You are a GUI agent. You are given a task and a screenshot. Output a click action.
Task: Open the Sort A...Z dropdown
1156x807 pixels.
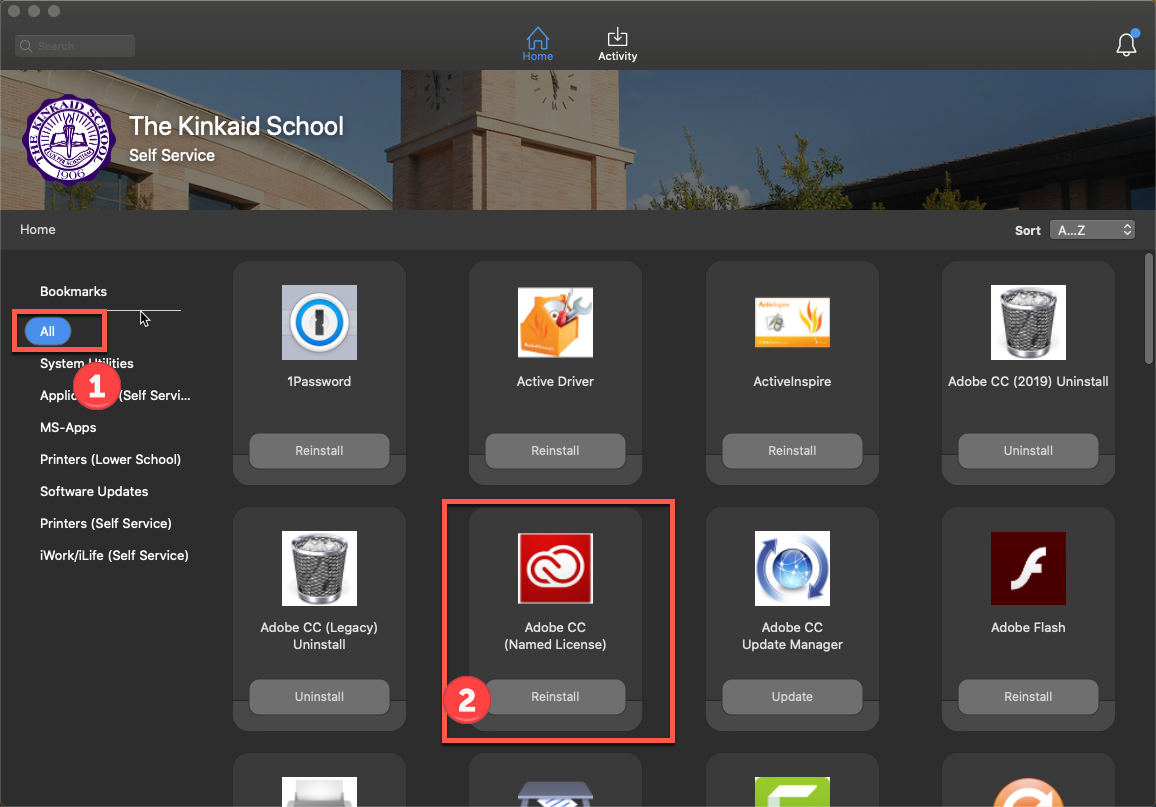point(1092,230)
